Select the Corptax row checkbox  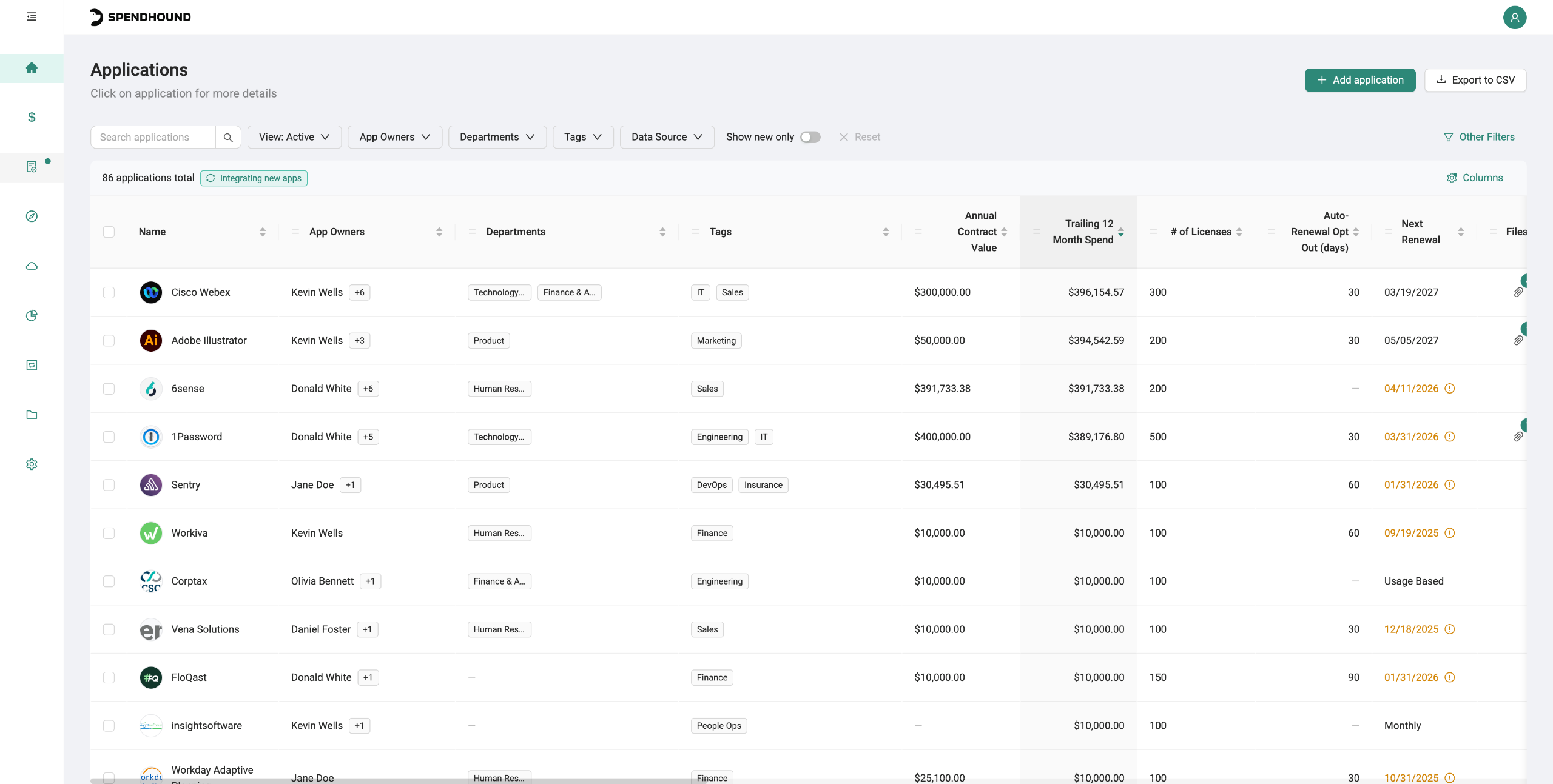pos(109,581)
